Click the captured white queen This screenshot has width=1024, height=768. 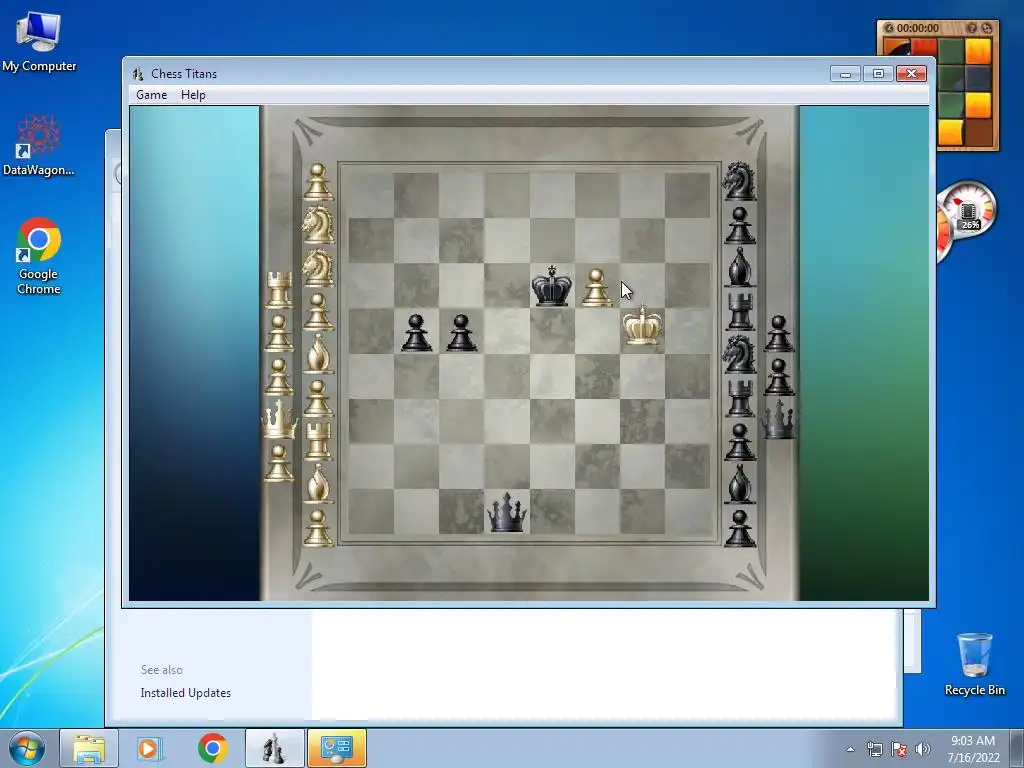click(x=280, y=419)
